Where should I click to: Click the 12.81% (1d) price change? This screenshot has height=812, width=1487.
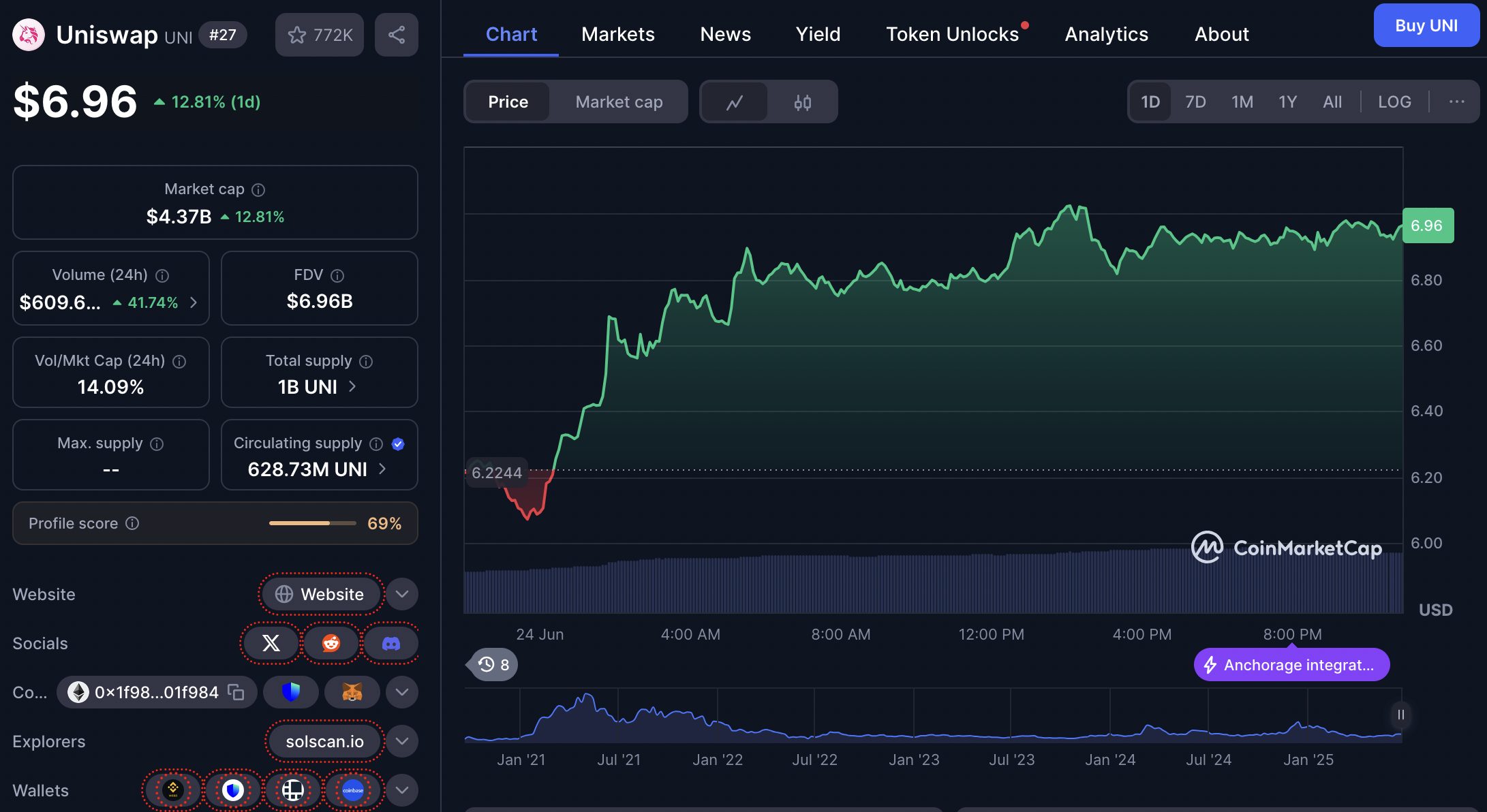coord(207,102)
